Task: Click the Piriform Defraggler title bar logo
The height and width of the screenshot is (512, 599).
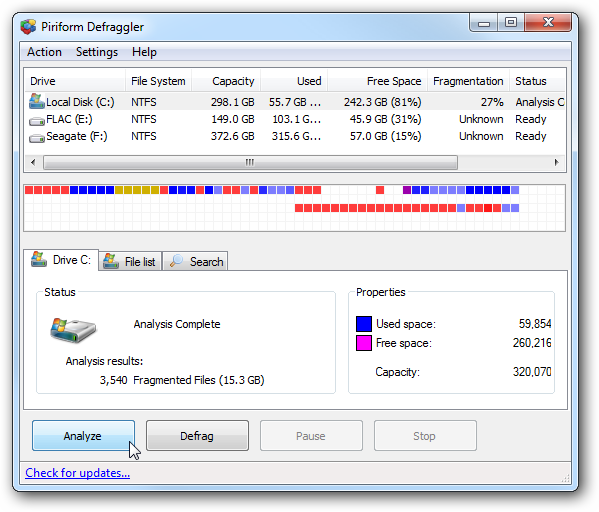Action: tap(28, 27)
